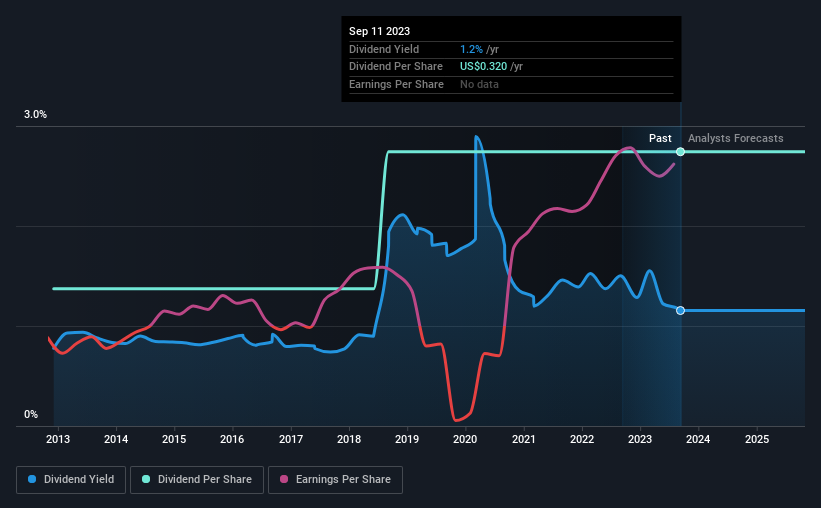Click the blue Dividend Yield legend dot
Image resolution: width=821 pixels, height=508 pixels.
point(32,479)
